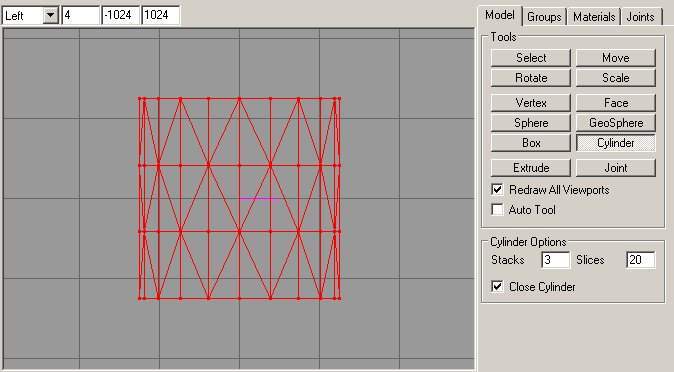This screenshot has width=674, height=372.
Task: Activate the Extrude tool button
Action: pyautogui.click(x=531, y=168)
